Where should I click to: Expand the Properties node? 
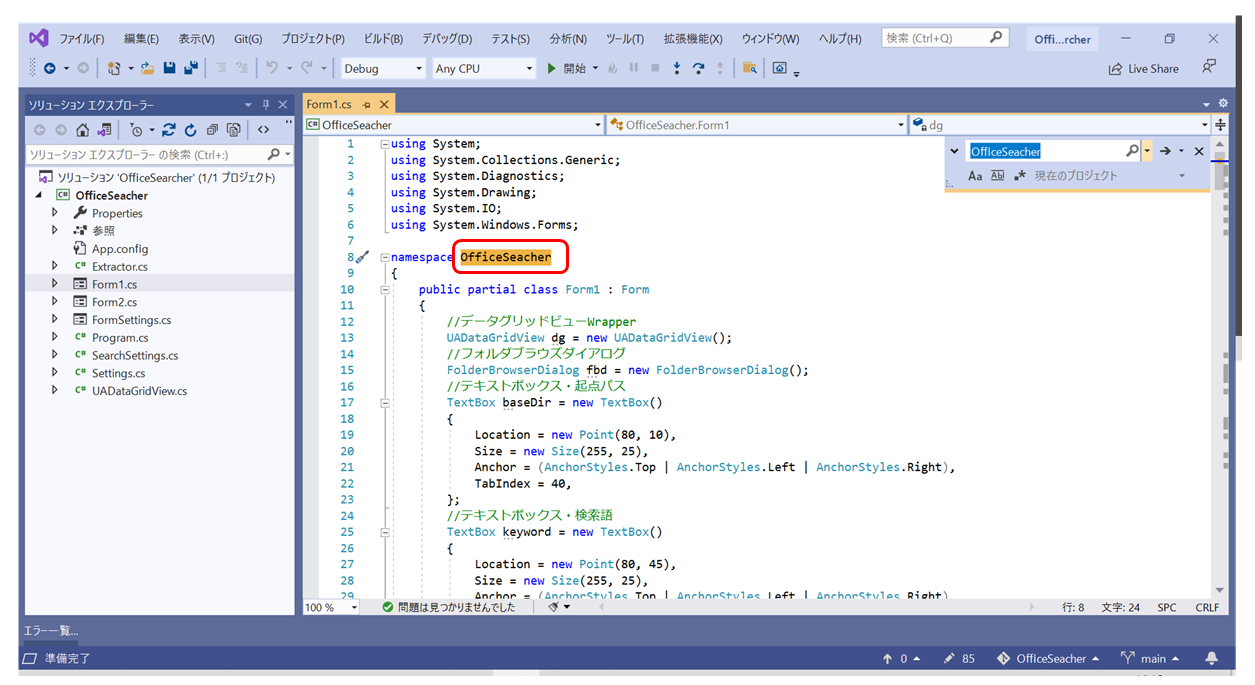click(56, 213)
